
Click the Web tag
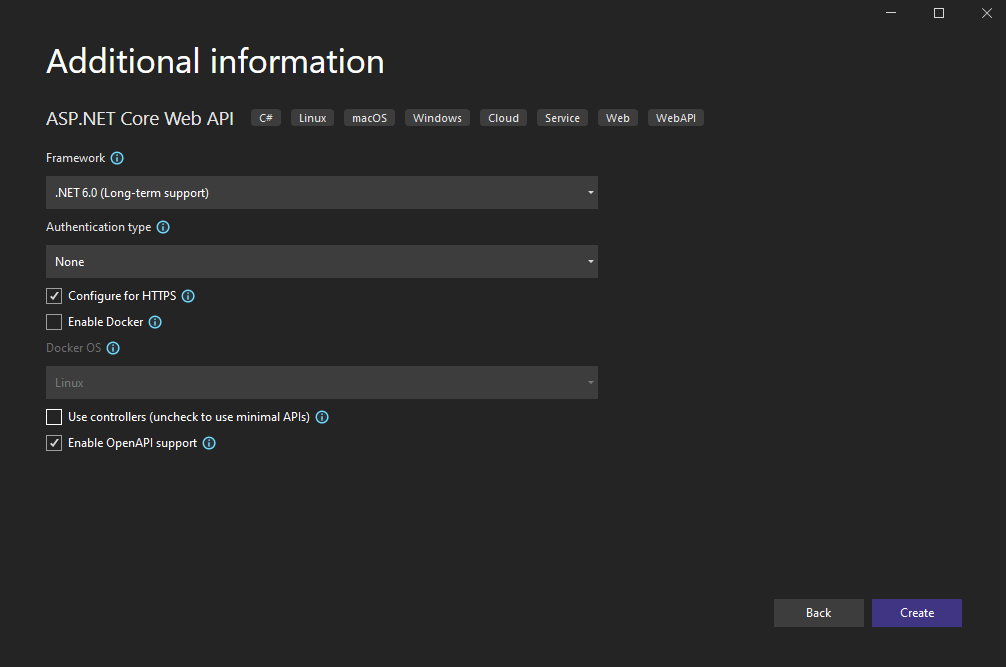[x=618, y=118]
